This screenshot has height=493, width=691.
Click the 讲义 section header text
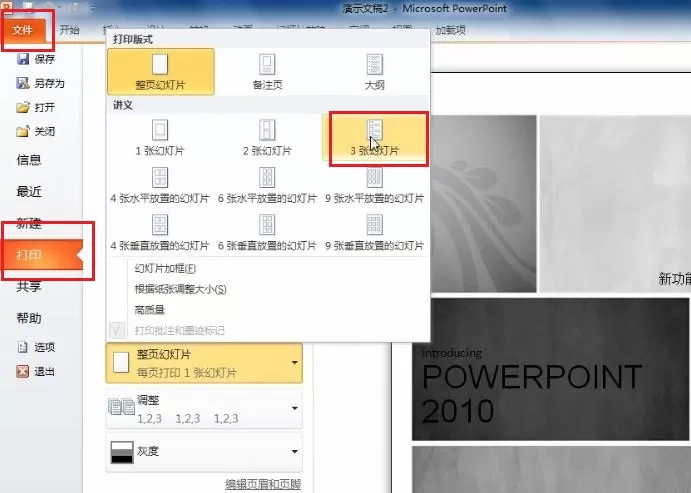[x=123, y=105]
